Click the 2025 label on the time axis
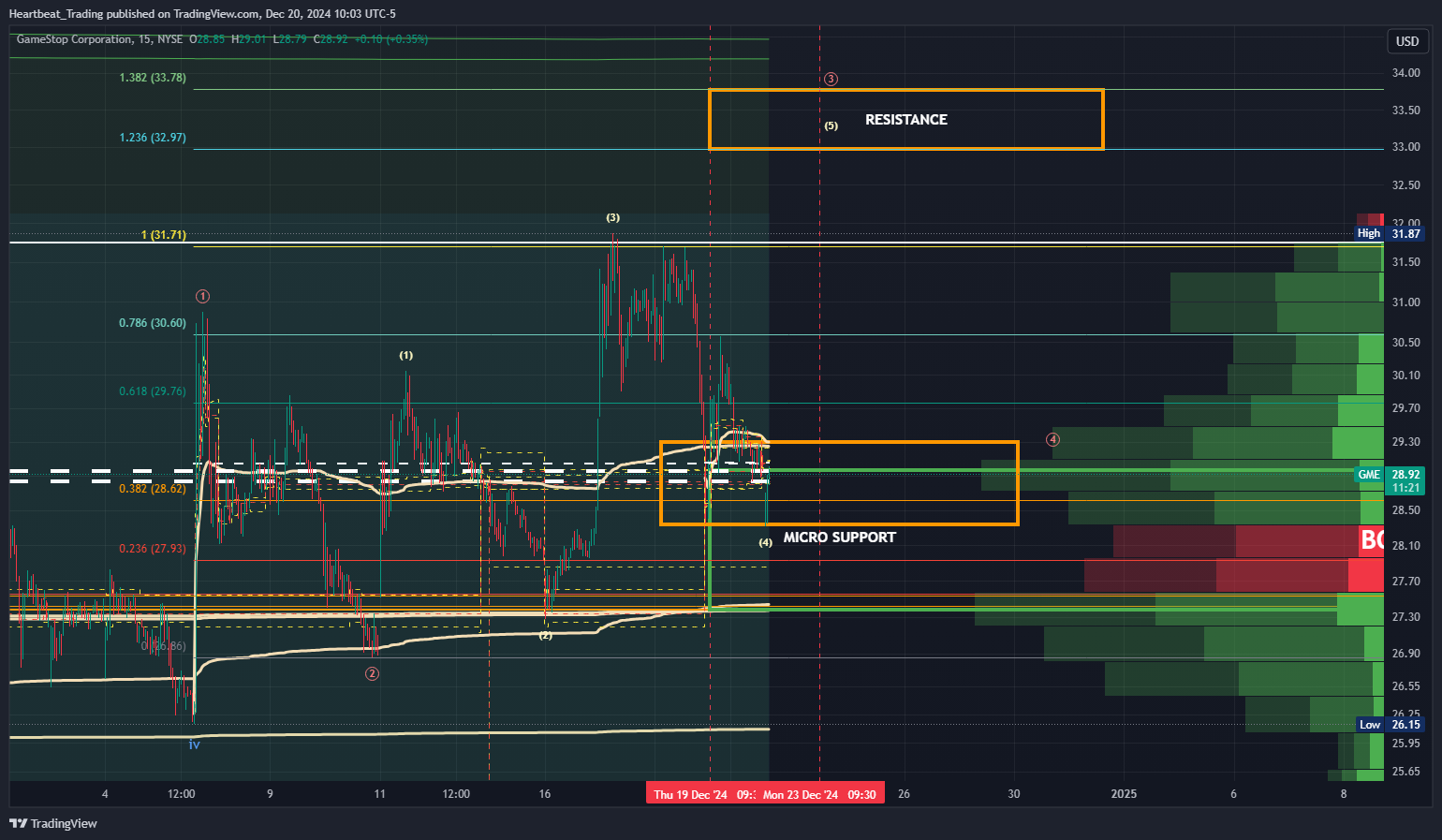1442x840 pixels. tap(1124, 794)
